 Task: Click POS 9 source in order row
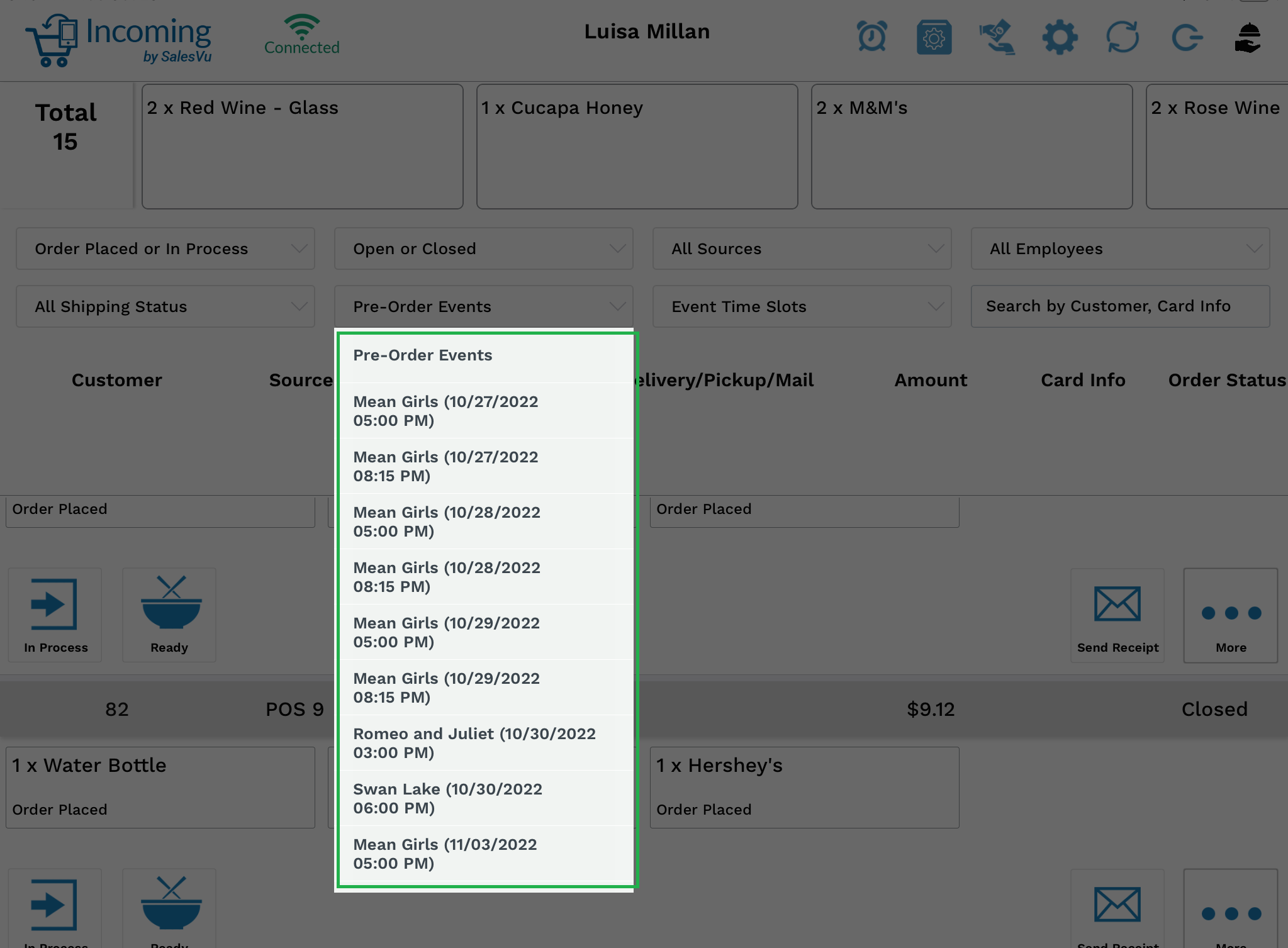click(294, 709)
